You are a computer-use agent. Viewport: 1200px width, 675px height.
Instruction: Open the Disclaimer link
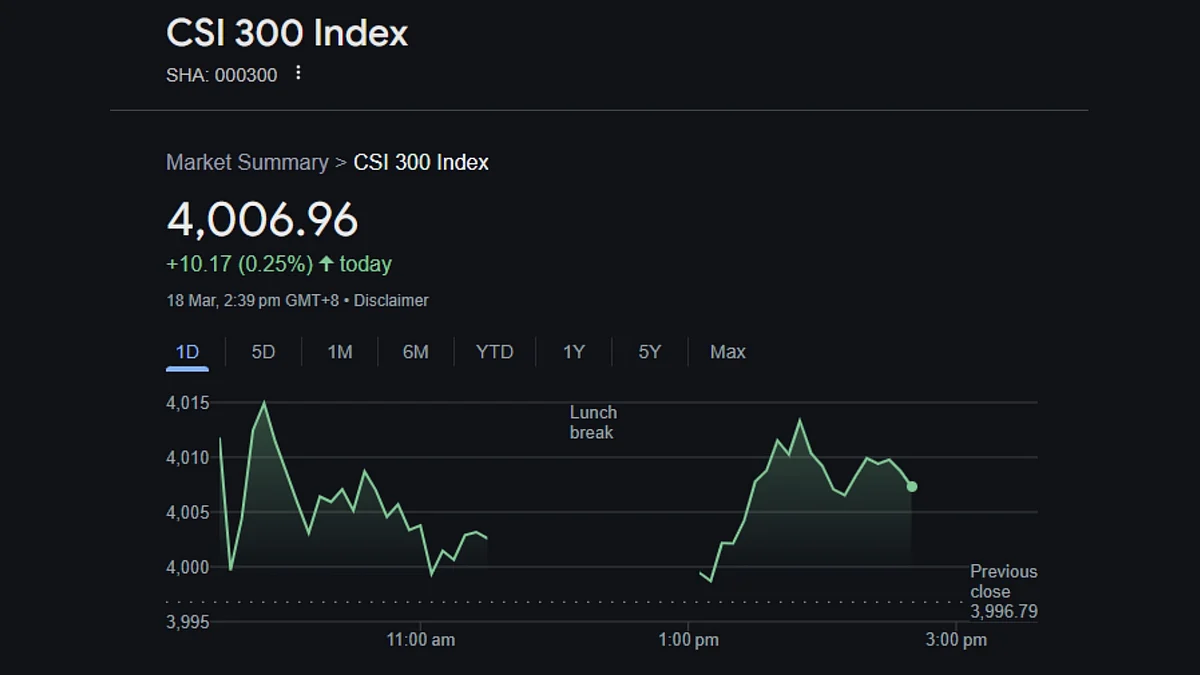tap(391, 300)
